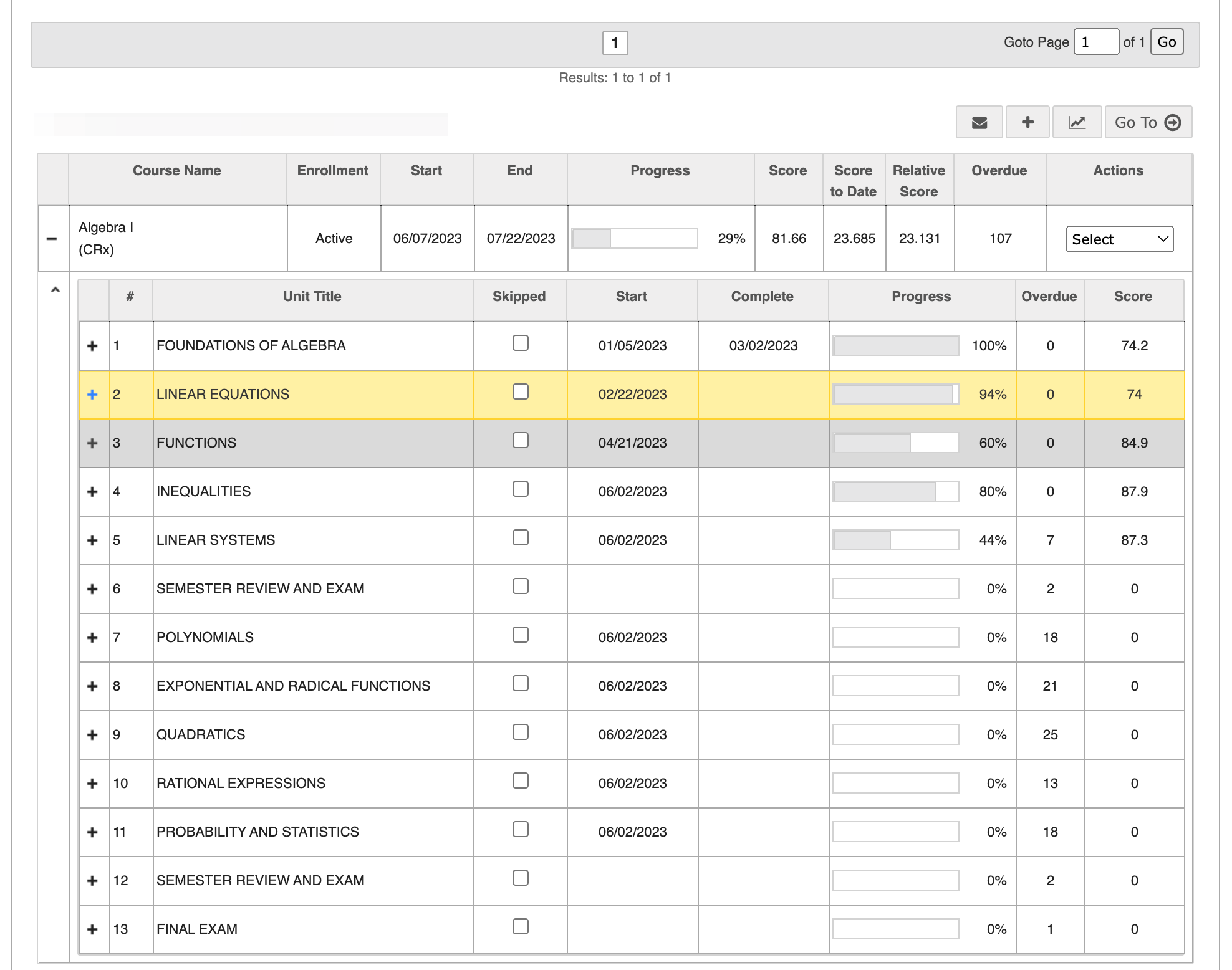The image size is (1232, 970).
Task: Click page 1 pagination button
Action: click(x=615, y=43)
